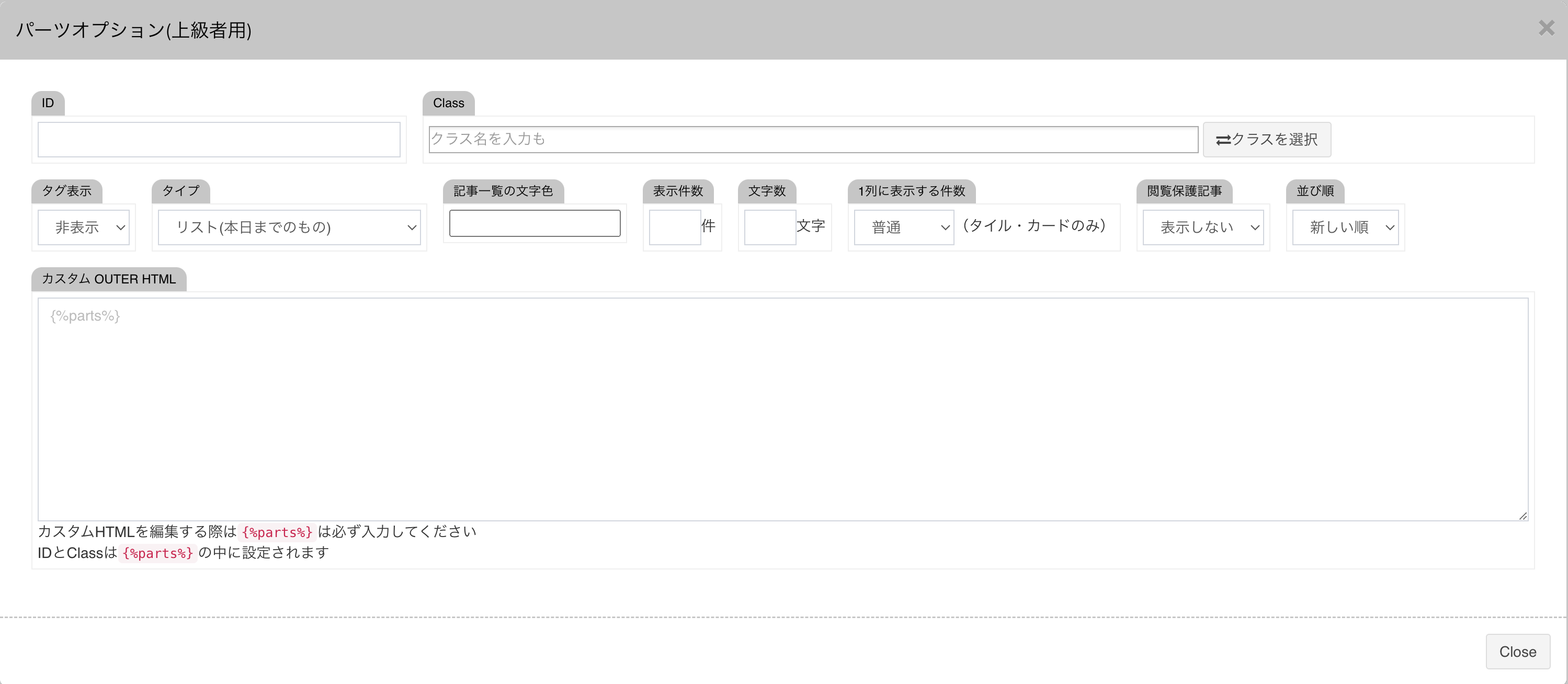This screenshot has height=684, width=1568.
Task: Click the {%parts%} code in IDとClass hint line
Action: pos(157,553)
